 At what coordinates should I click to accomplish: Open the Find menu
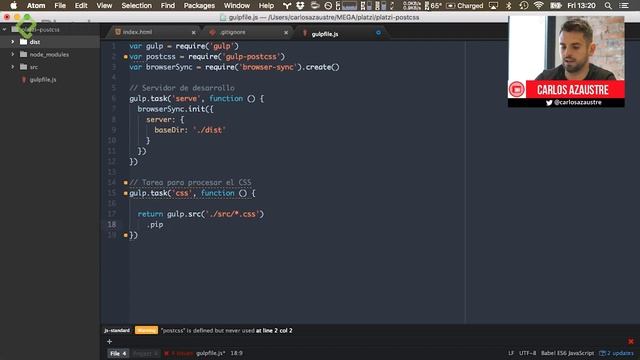click(167, 6)
